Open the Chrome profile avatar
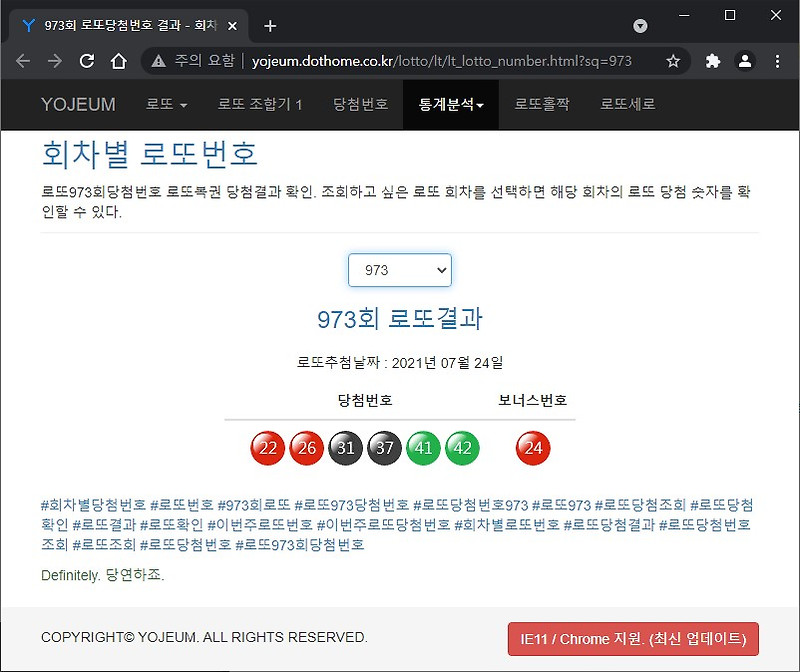Image resolution: width=800 pixels, height=672 pixels. [x=745, y=61]
